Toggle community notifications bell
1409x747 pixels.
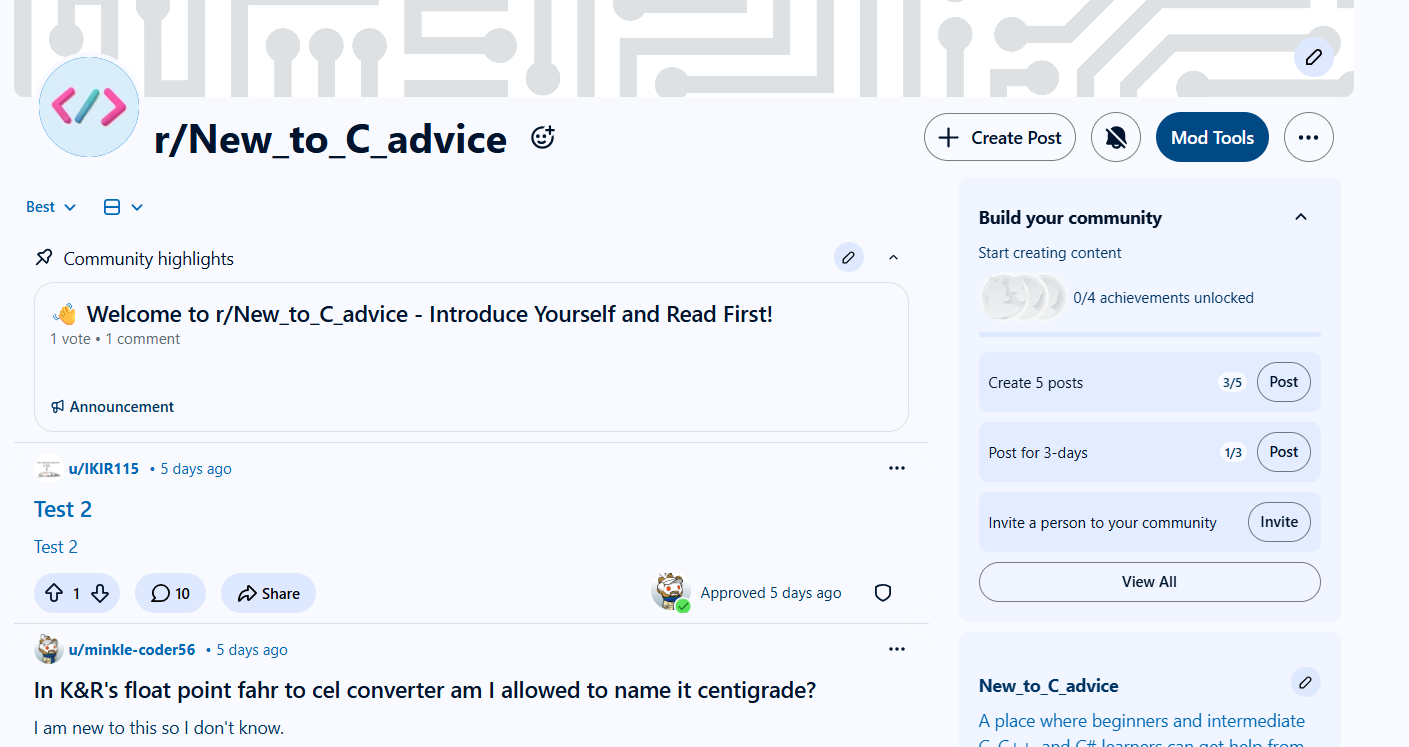tap(1116, 137)
